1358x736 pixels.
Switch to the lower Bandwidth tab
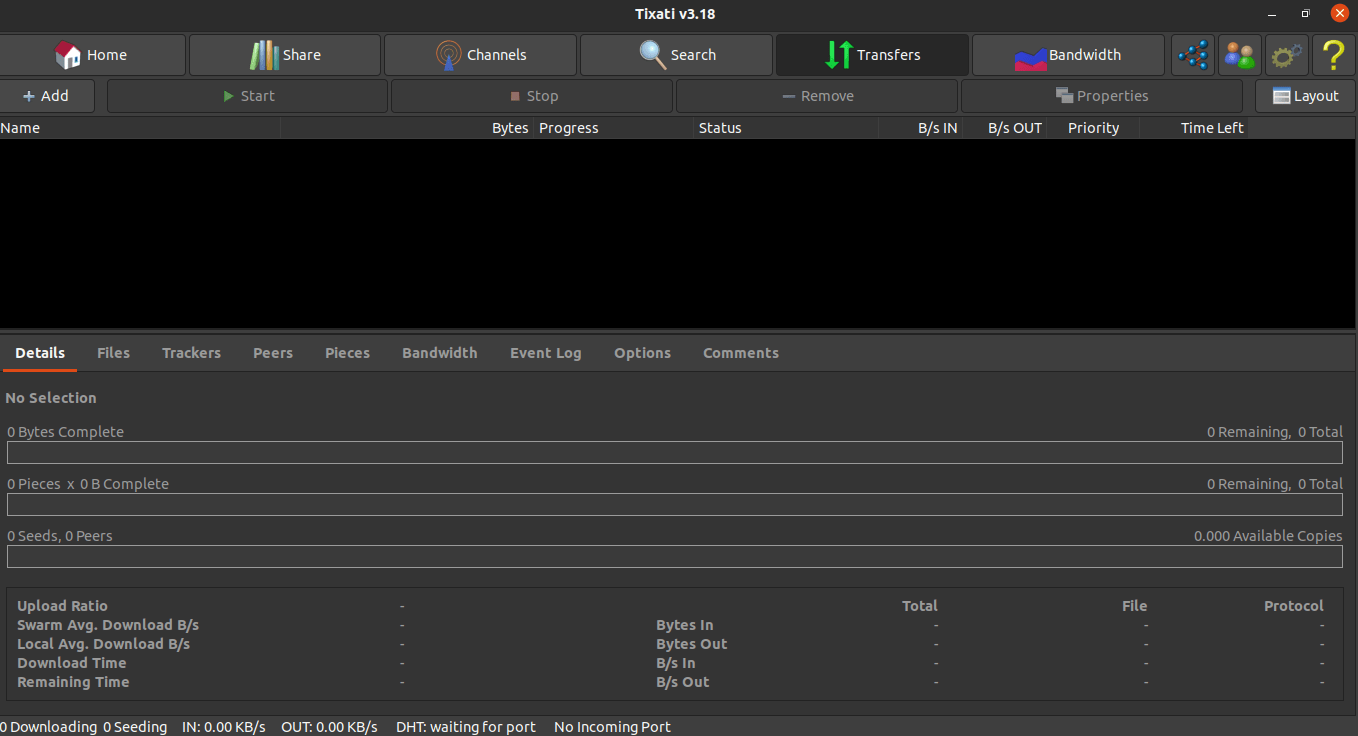coord(440,353)
